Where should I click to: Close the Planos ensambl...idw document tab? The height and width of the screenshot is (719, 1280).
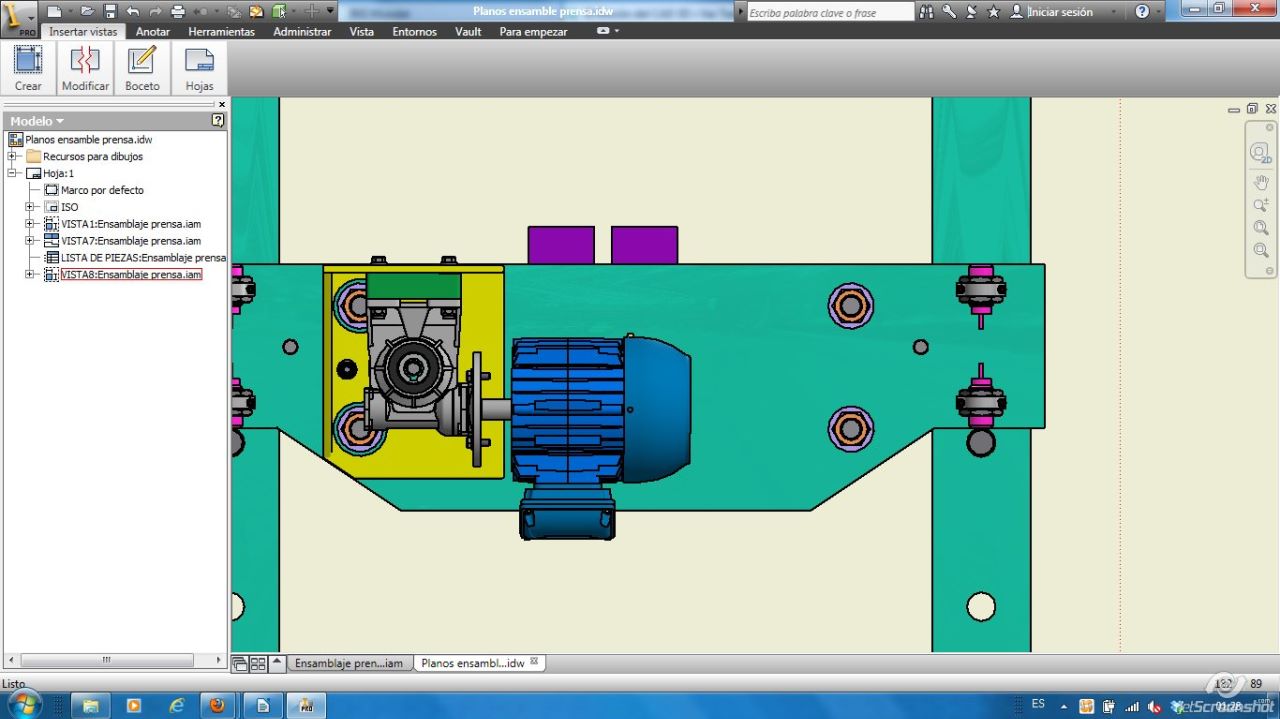[x=534, y=662]
